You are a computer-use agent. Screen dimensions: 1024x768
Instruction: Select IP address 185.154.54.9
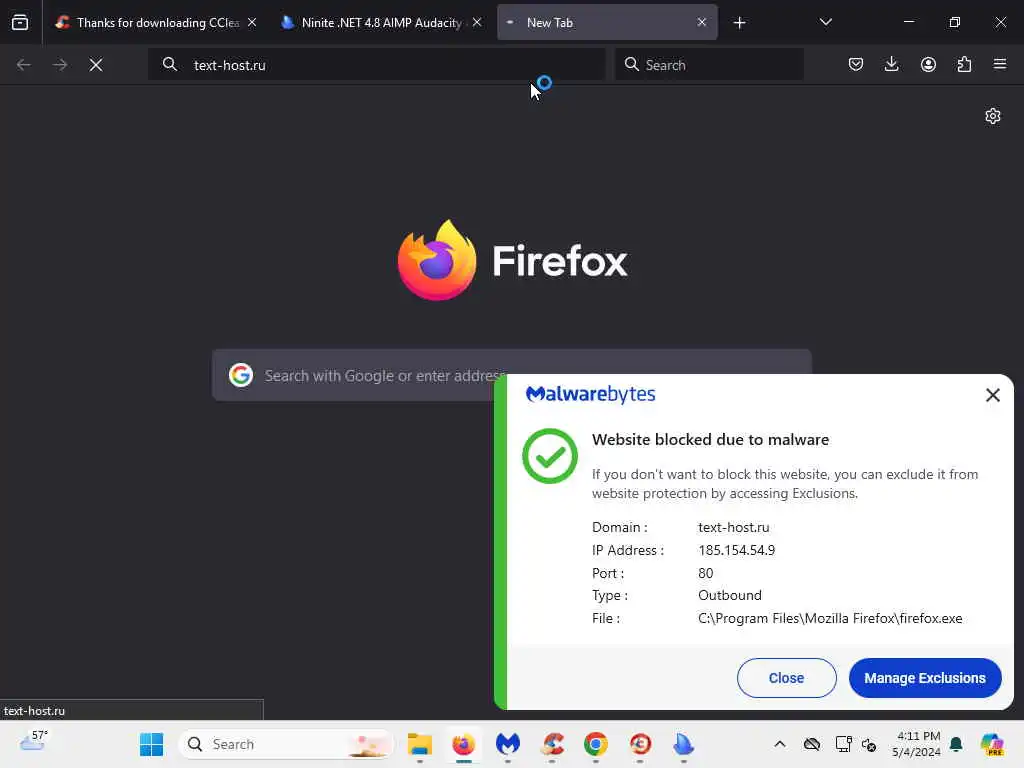[736, 550]
